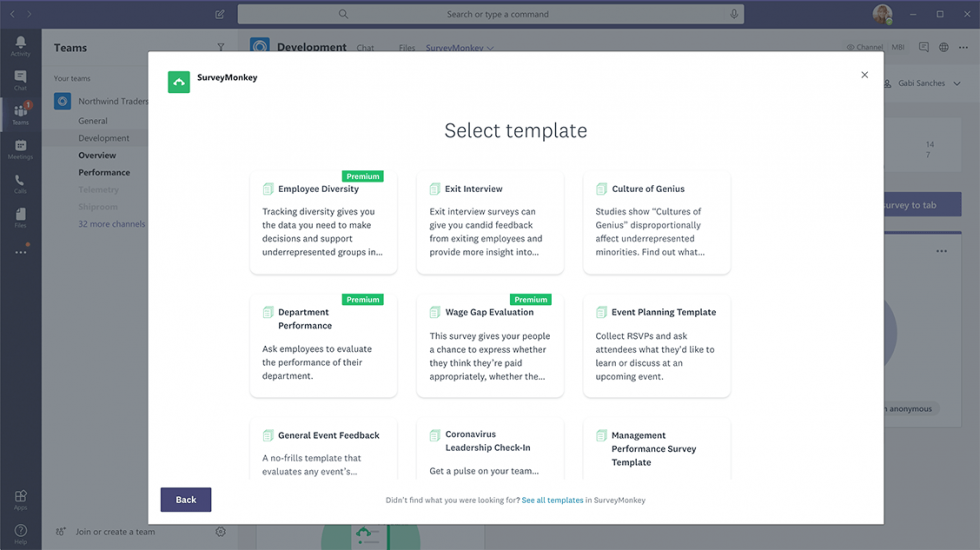Click the microphone icon in search bar
The height and width of the screenshot is (550, 980).
click(x=734, y=14)
